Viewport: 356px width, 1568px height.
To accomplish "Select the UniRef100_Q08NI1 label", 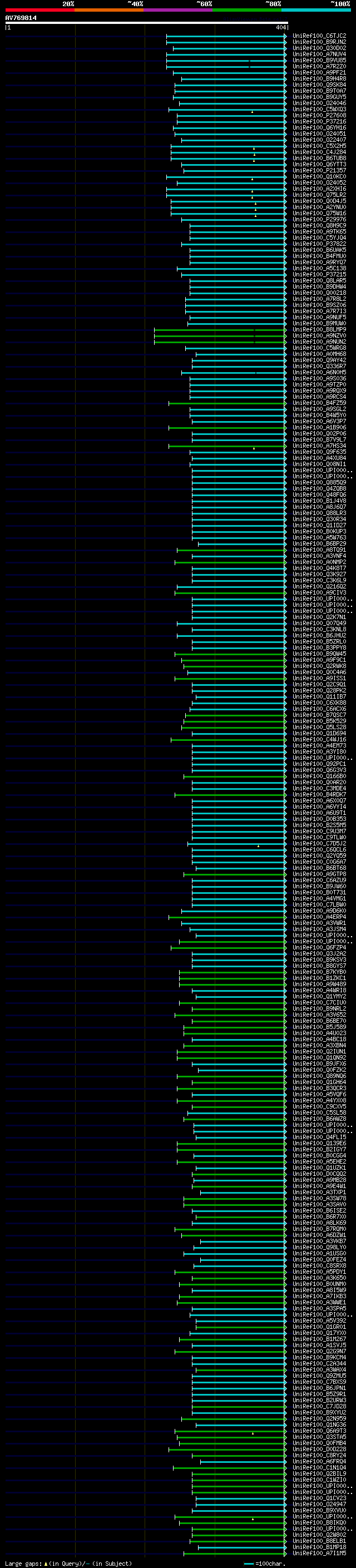I will click(319, 464).
